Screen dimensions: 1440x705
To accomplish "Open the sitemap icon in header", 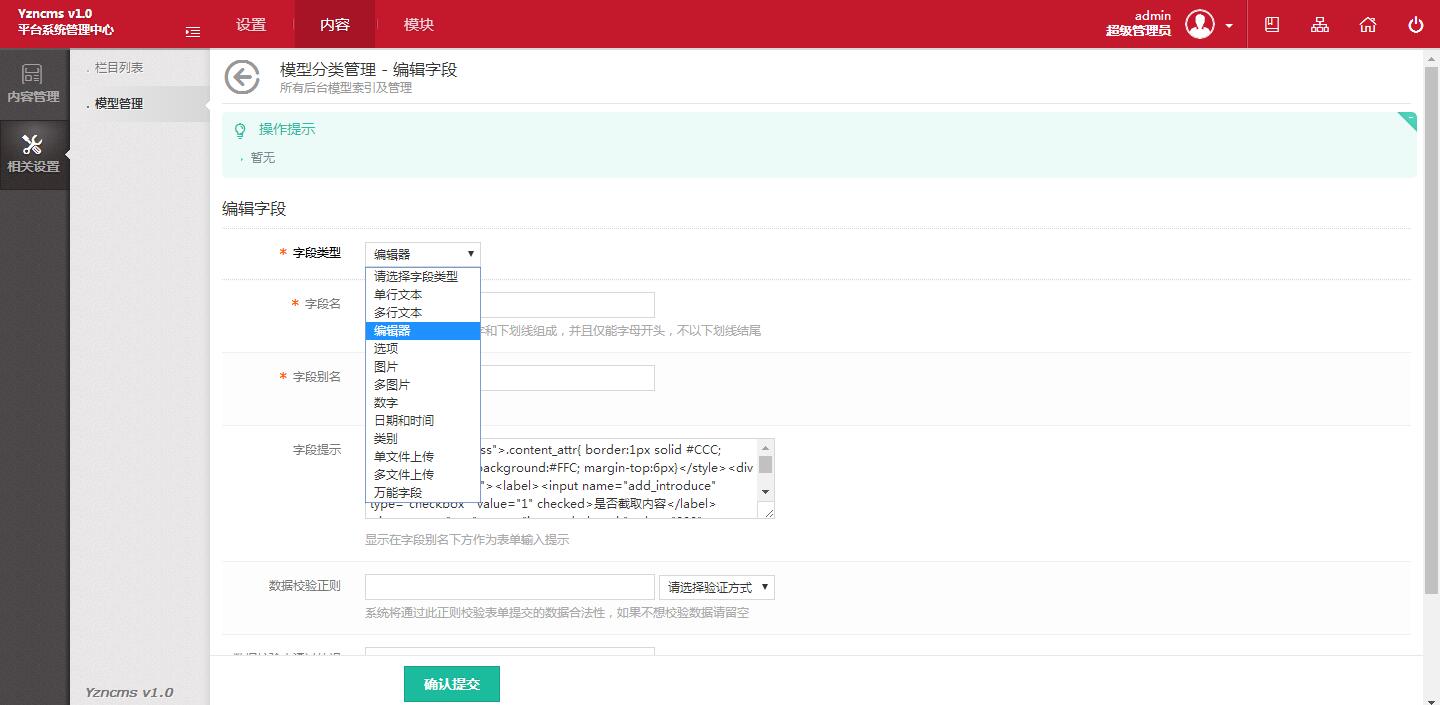I will click(1320, 25).
